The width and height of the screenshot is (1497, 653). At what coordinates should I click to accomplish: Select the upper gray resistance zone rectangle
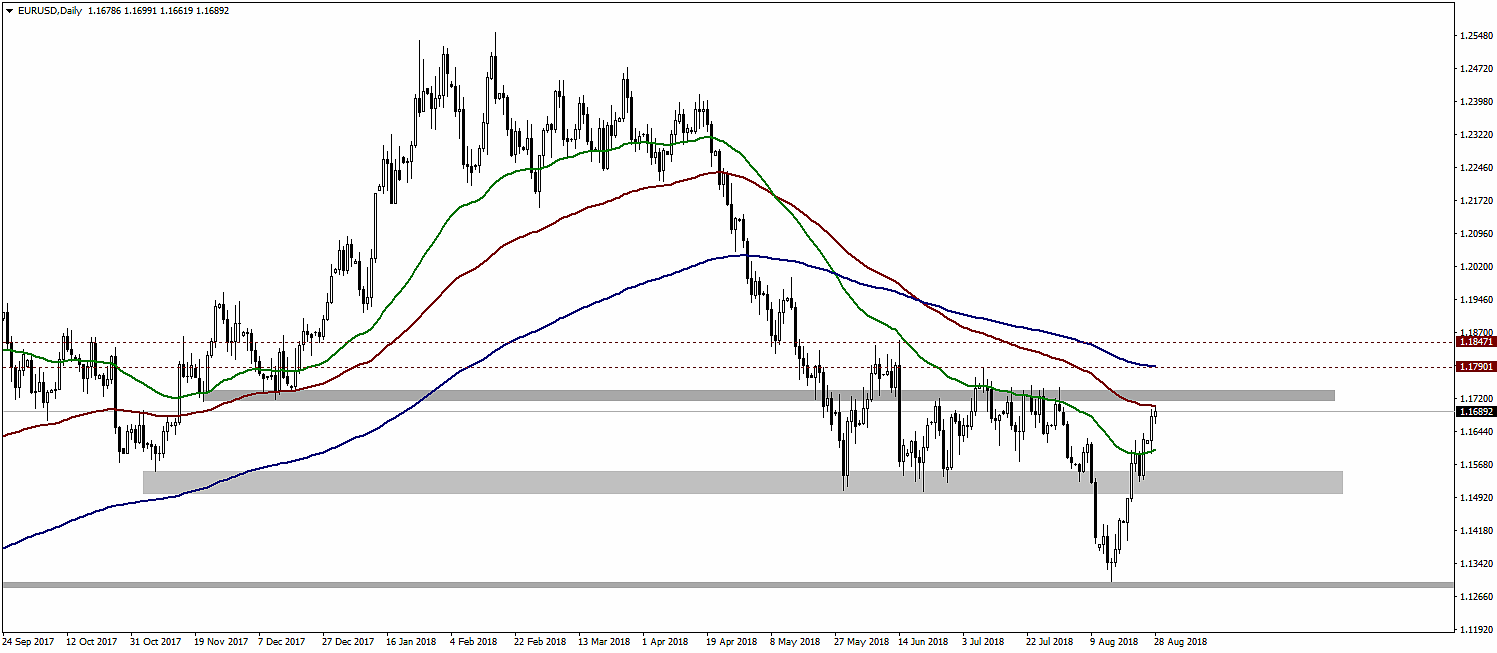[x=768, y=396]
